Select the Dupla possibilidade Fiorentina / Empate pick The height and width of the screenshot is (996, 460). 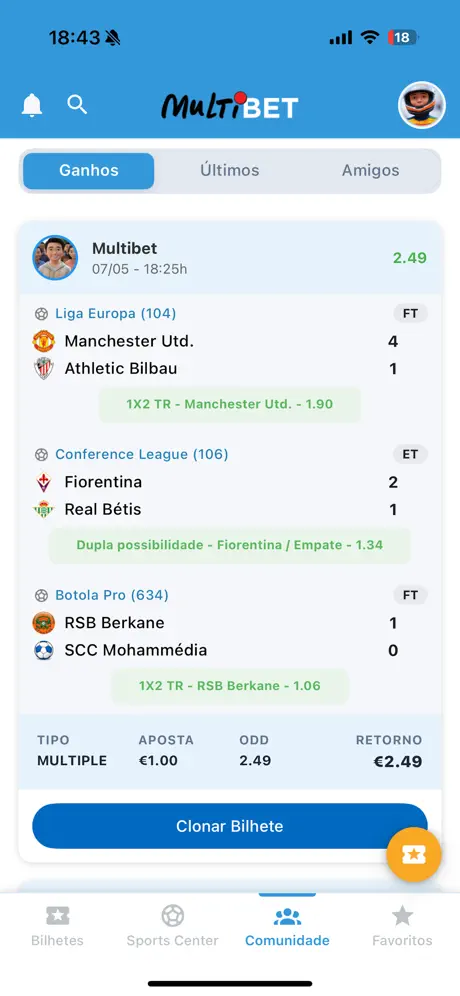[x=229, y=545]
